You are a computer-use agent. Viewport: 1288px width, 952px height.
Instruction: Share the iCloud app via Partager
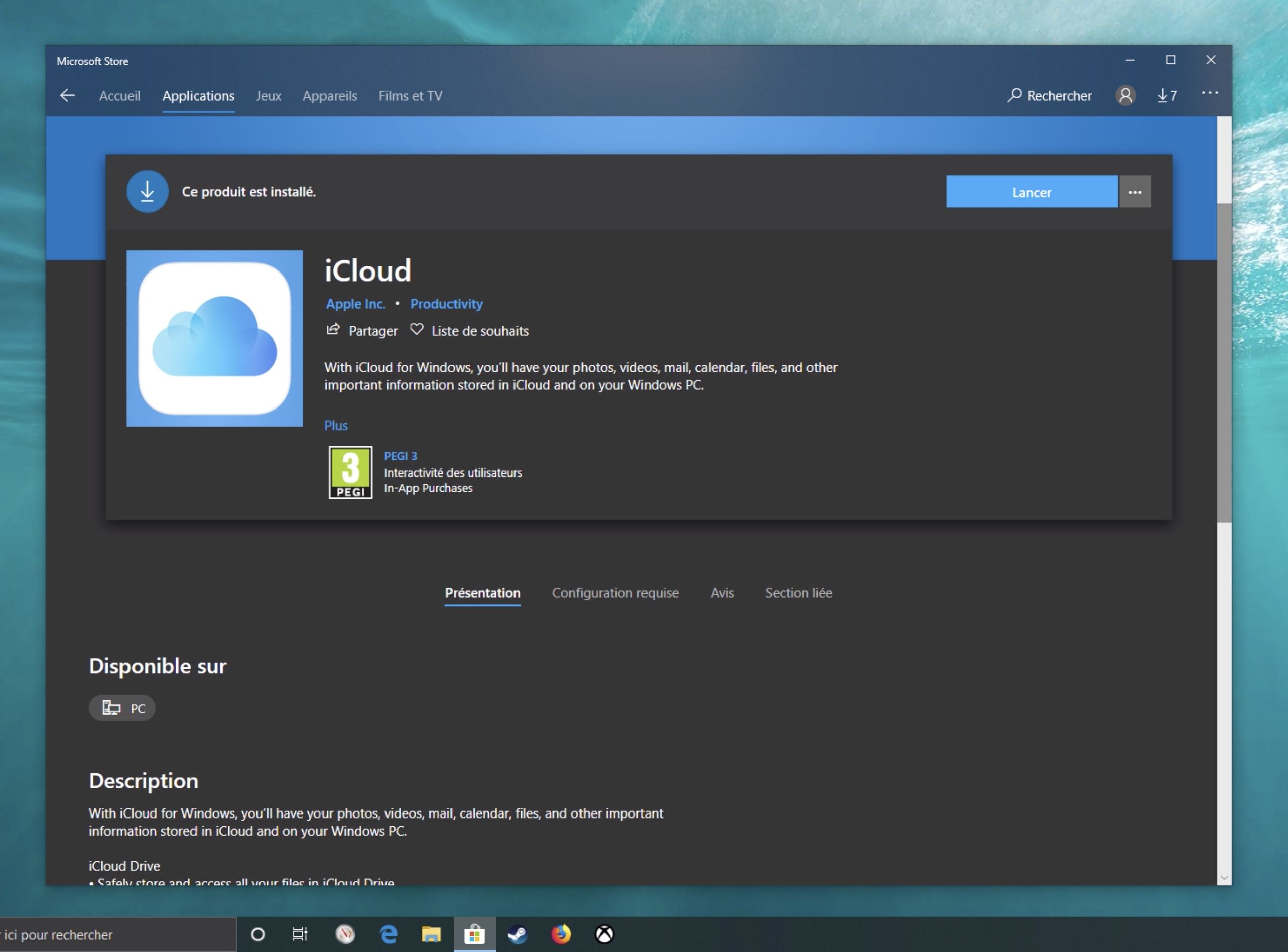click(x=361, y=330)
